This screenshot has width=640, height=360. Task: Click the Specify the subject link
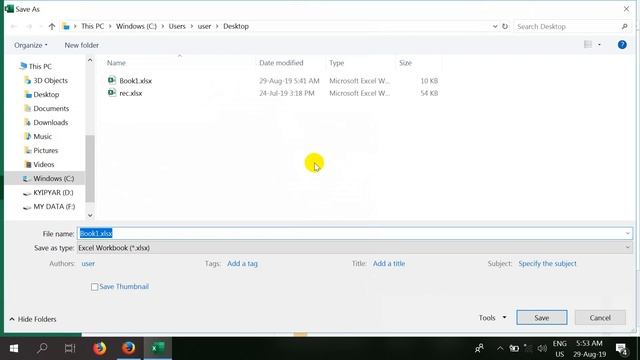pos(547,264)
